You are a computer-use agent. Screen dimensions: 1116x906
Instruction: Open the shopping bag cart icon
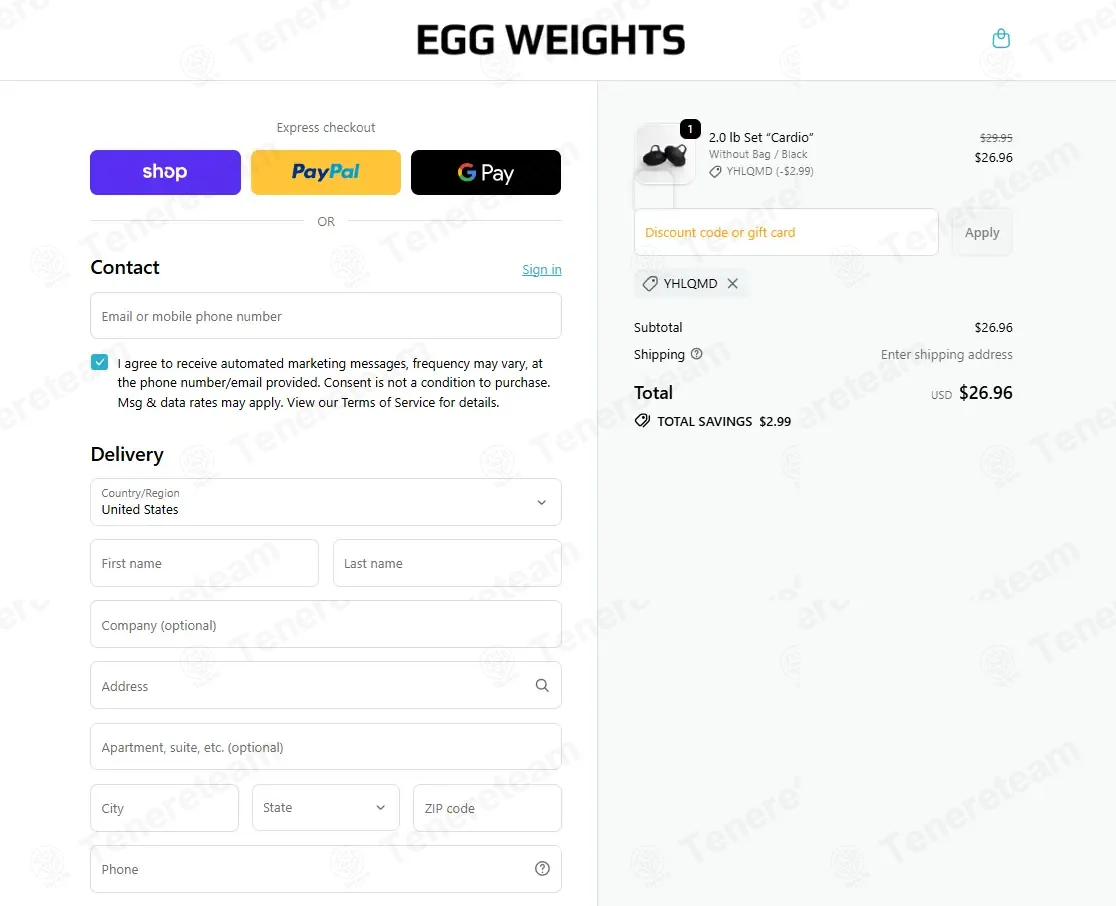[1001, 39]
